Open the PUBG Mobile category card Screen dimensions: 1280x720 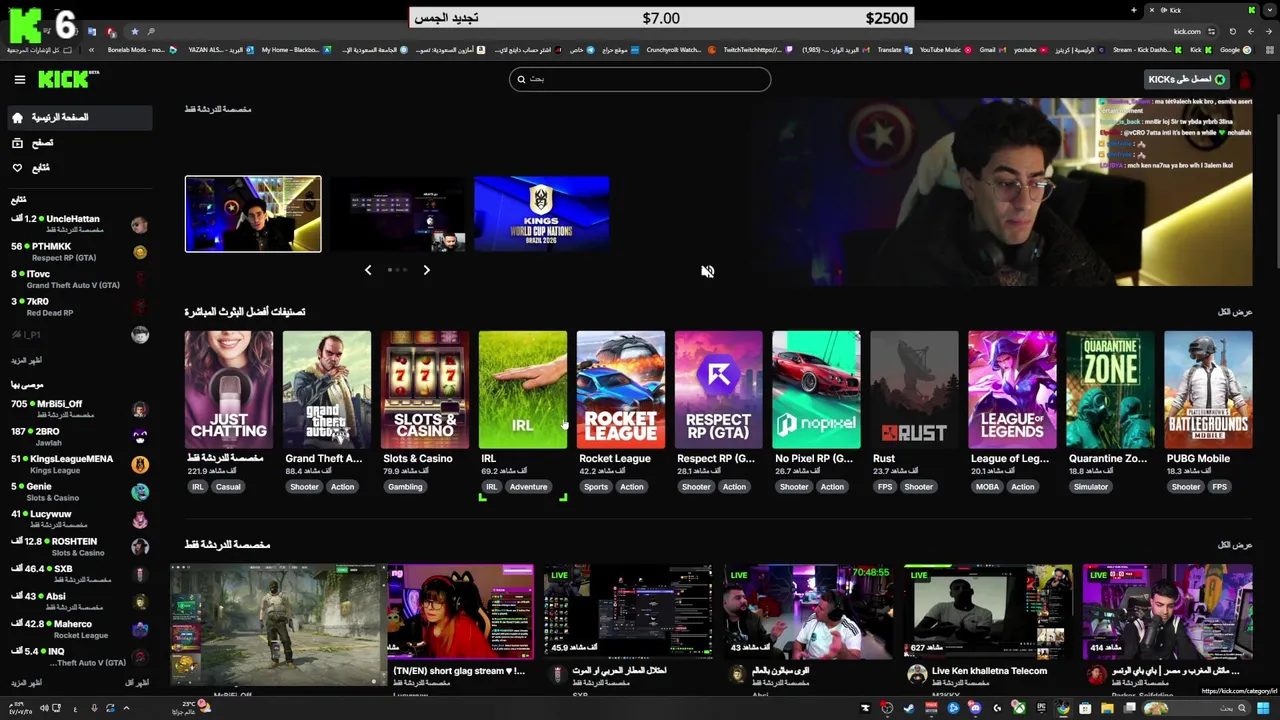pos(1208,389)
